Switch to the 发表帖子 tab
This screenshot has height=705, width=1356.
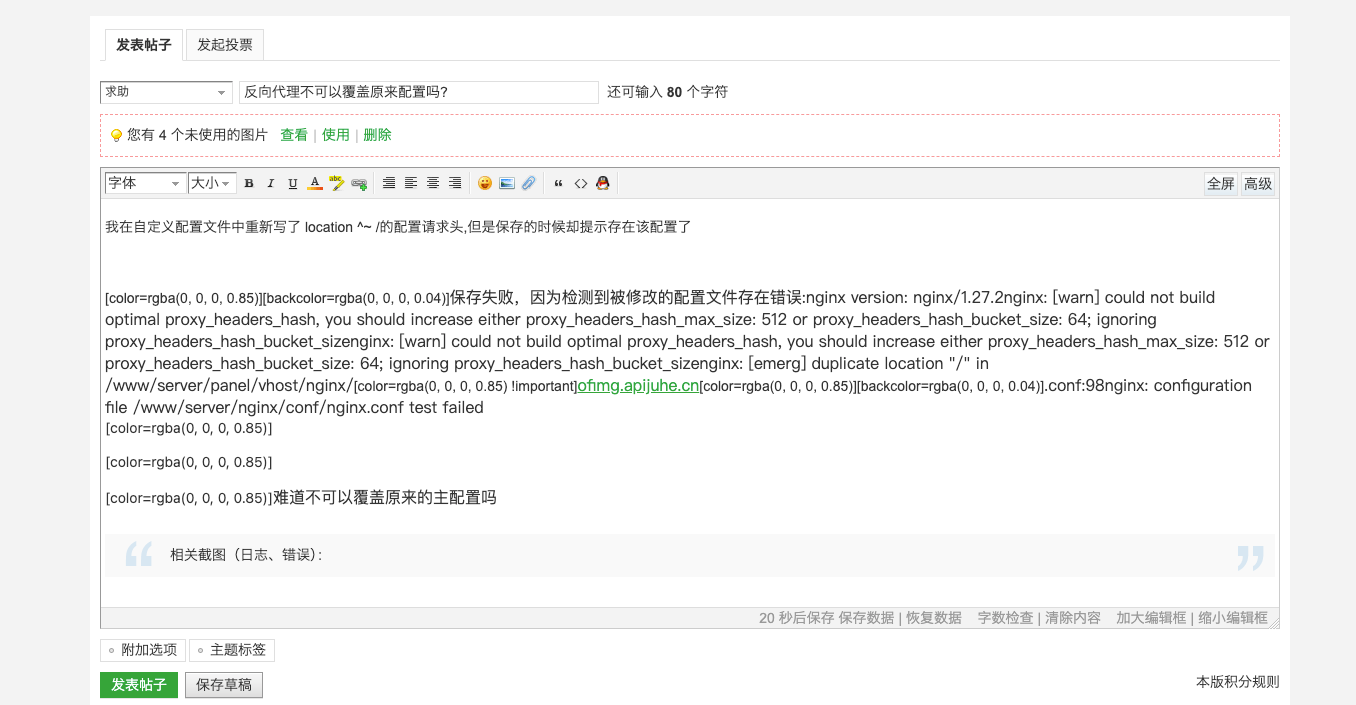(x=144, y=45)
